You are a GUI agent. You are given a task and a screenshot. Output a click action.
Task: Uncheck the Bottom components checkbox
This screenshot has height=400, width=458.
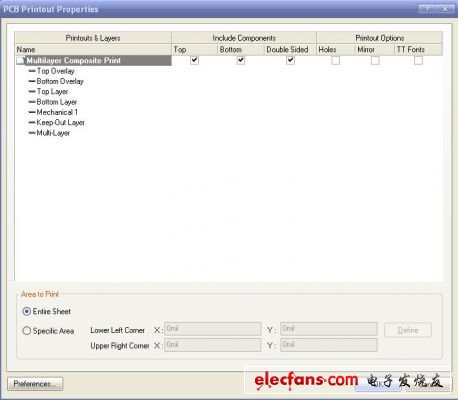pos(241,60)
